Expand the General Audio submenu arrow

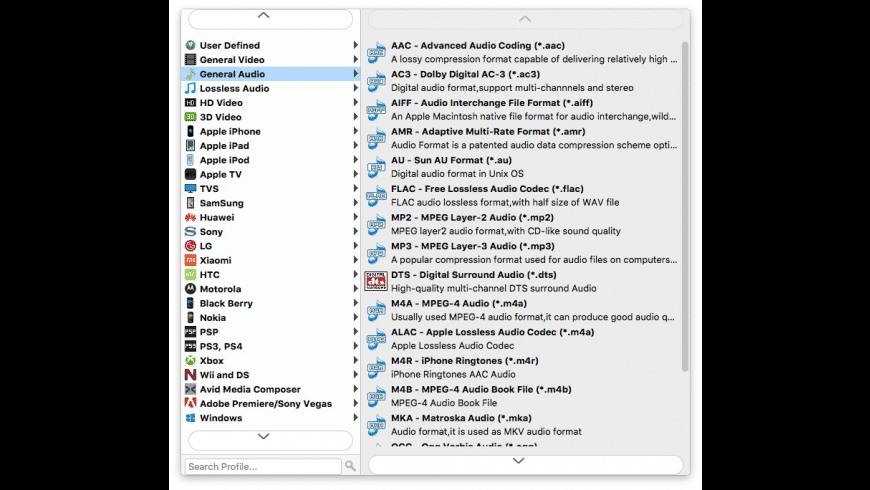(355, 73)
